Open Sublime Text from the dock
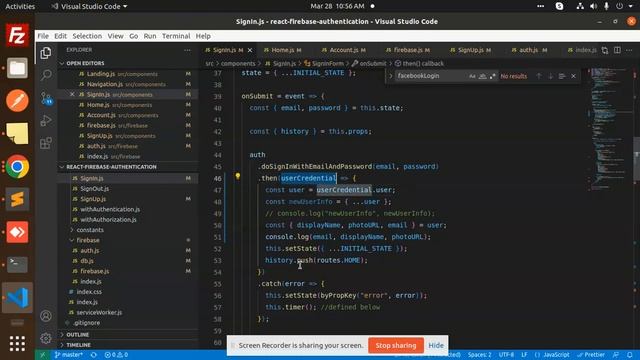 [17, 199]
